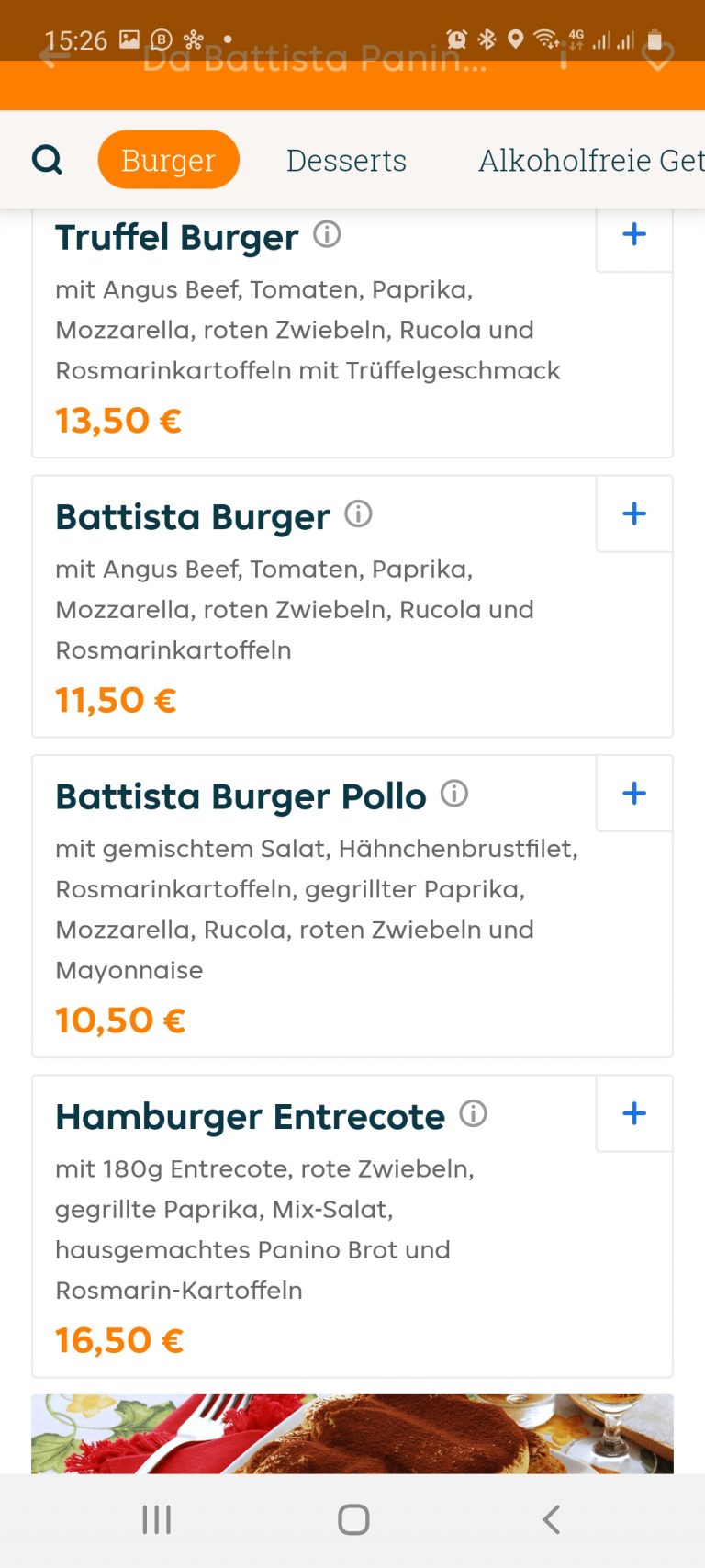Add Battista Burger Pollo to order

[634, 794]
